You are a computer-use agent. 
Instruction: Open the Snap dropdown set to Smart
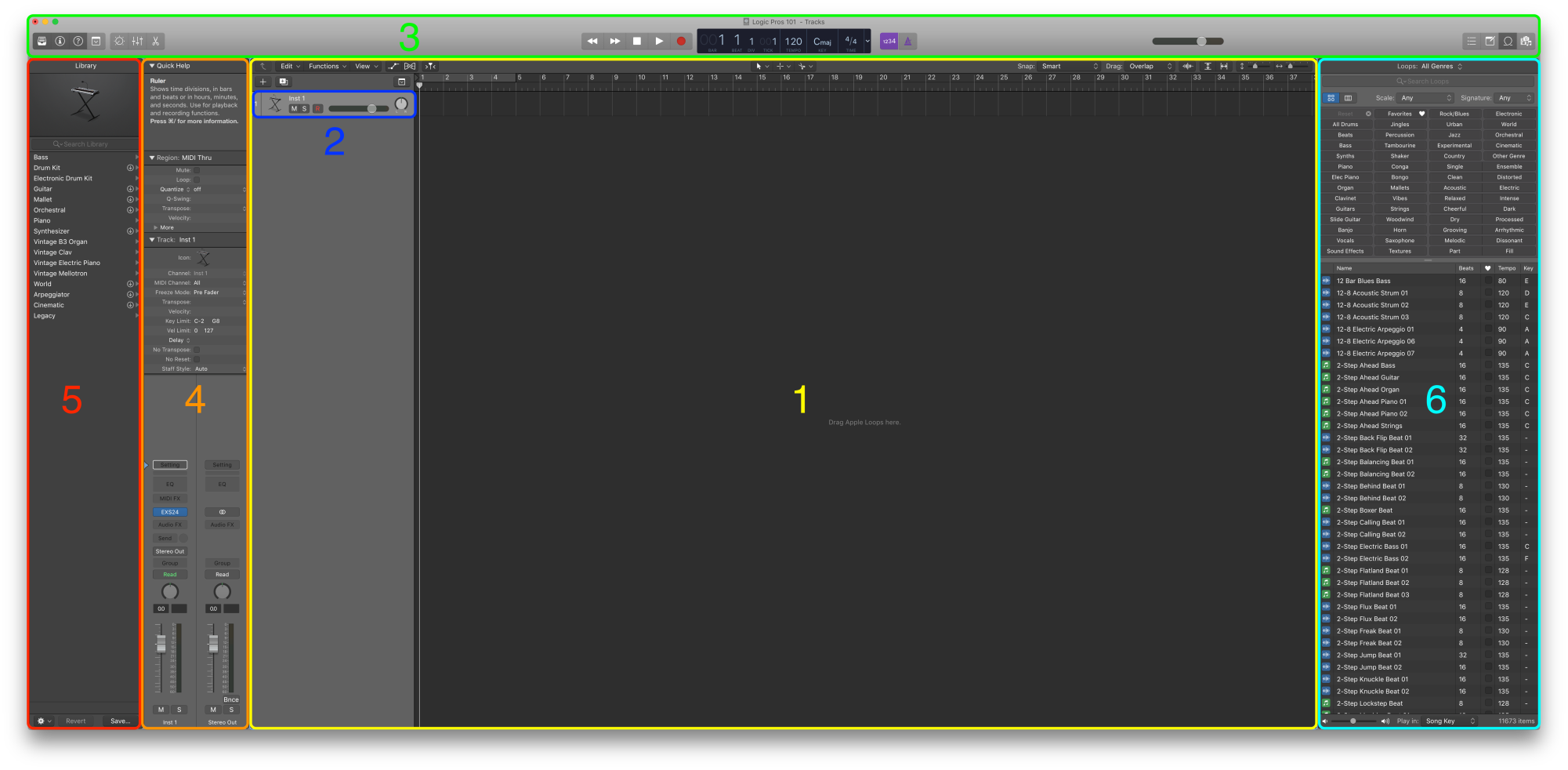point(1069,67)
